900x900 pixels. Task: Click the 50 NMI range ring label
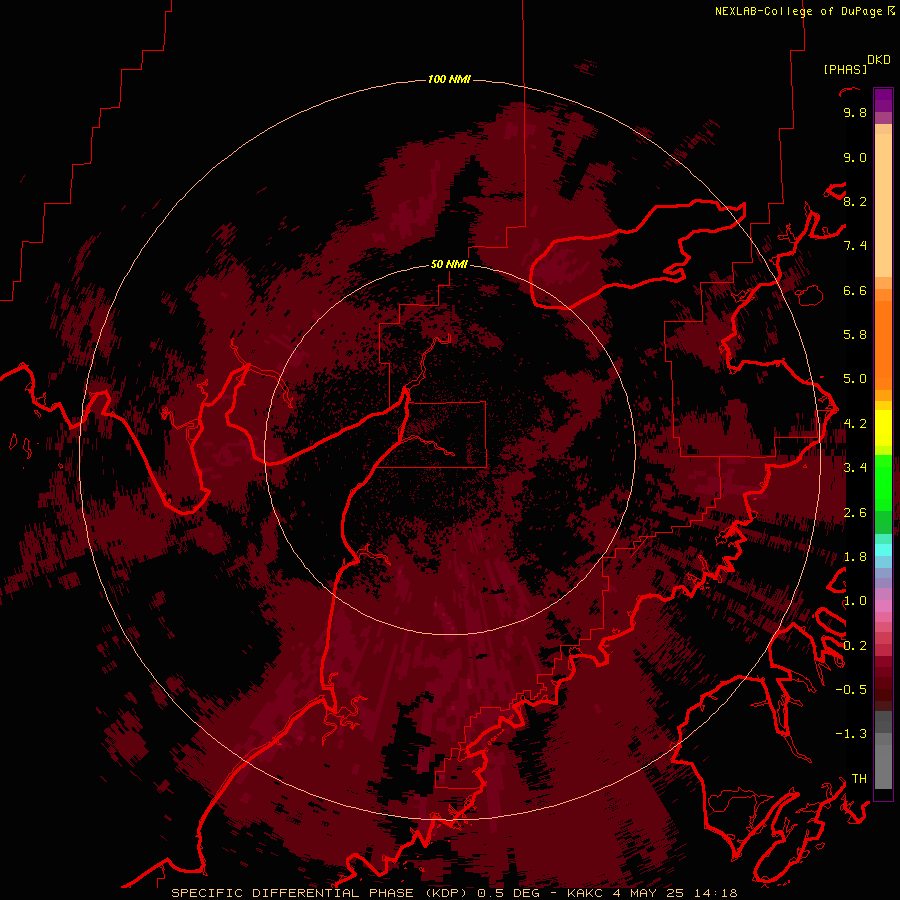point(449,264)
